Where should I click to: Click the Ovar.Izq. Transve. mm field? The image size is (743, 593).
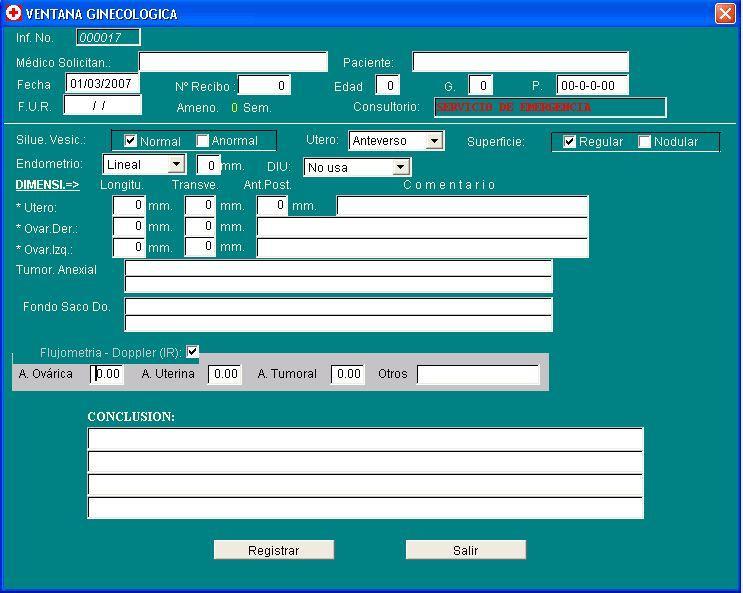(200, 247)
